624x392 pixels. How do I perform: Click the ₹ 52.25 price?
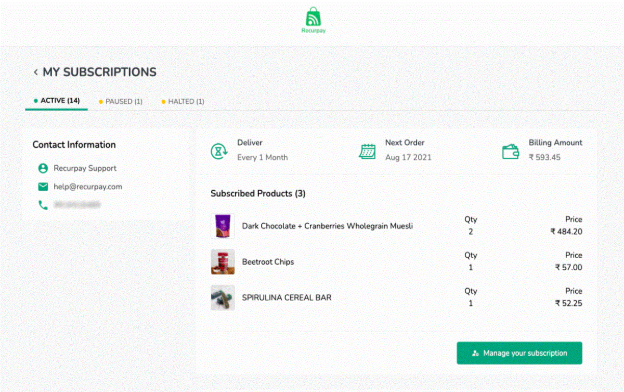[x=569, y=303]
